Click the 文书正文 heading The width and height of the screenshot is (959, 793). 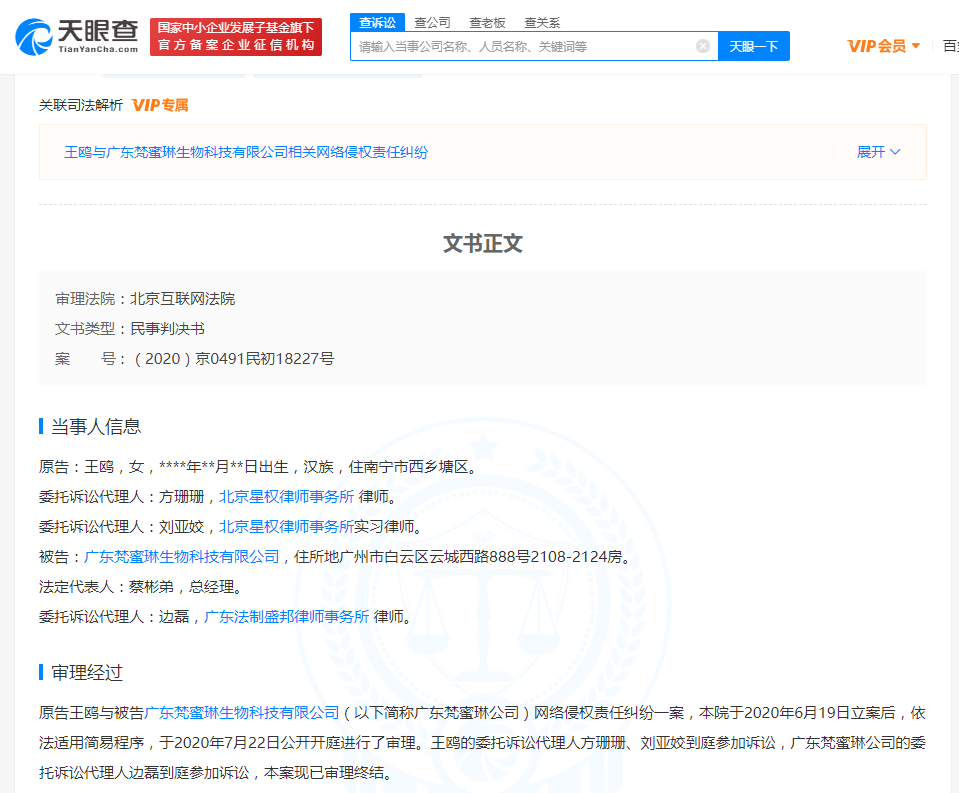482,244
